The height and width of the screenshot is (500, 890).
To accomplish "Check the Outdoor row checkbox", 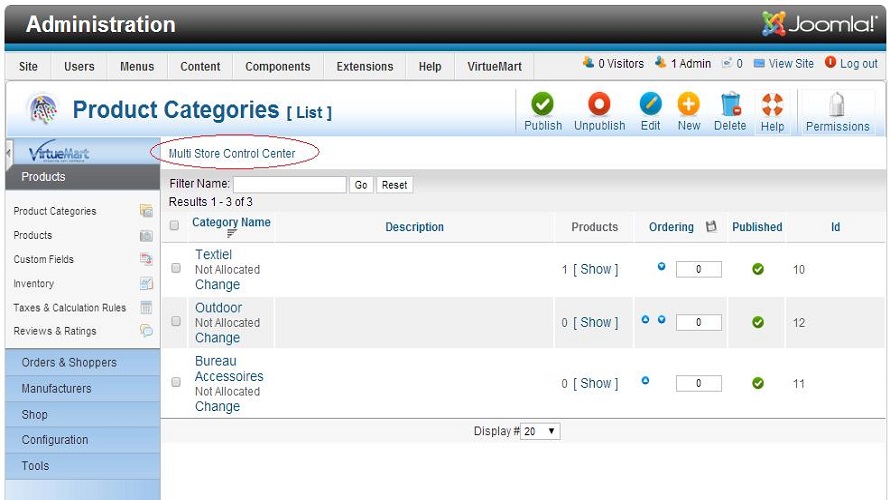I will coord(176,321).
